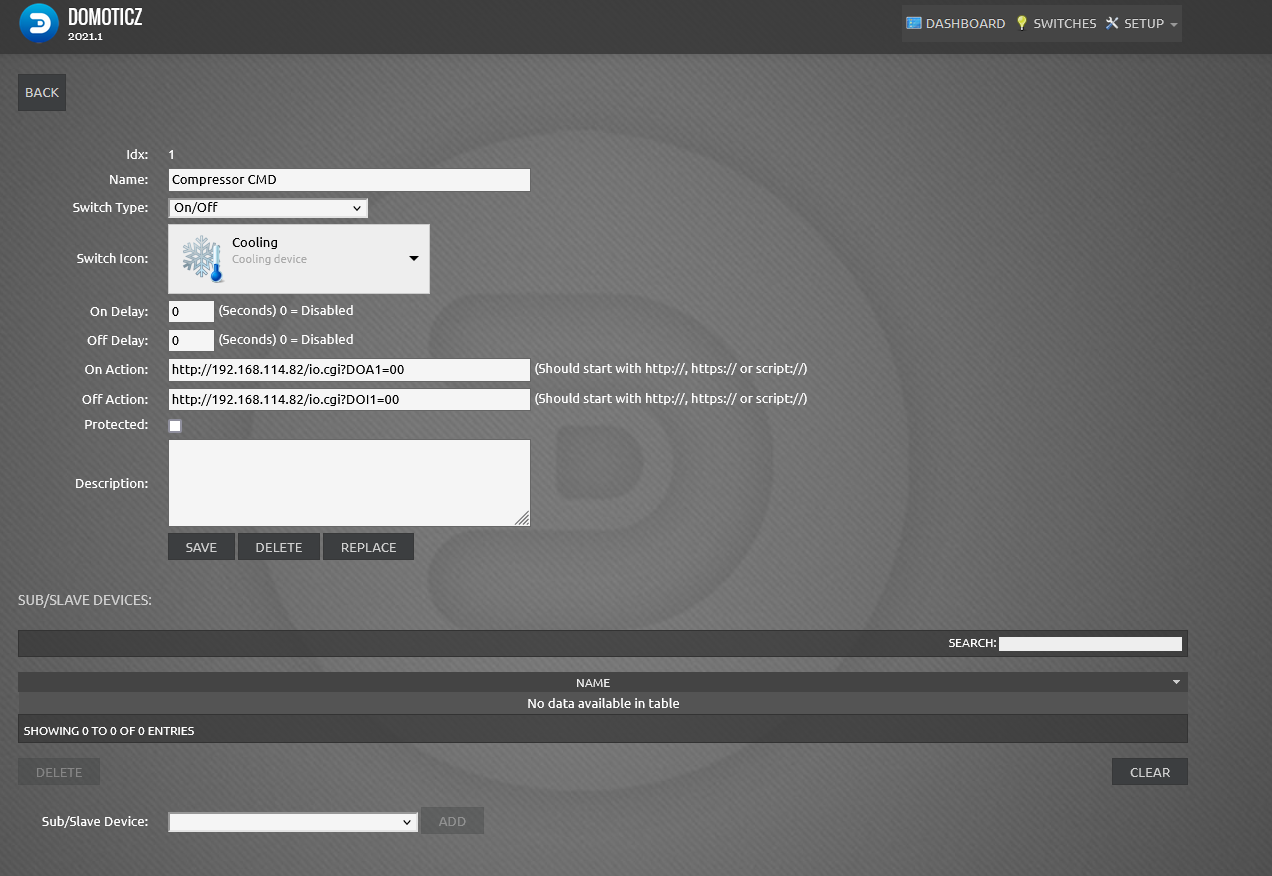This screenshot has width=1272, height=876.
Task: Click the Setup tools icon
Action: tap(1112, 23)
